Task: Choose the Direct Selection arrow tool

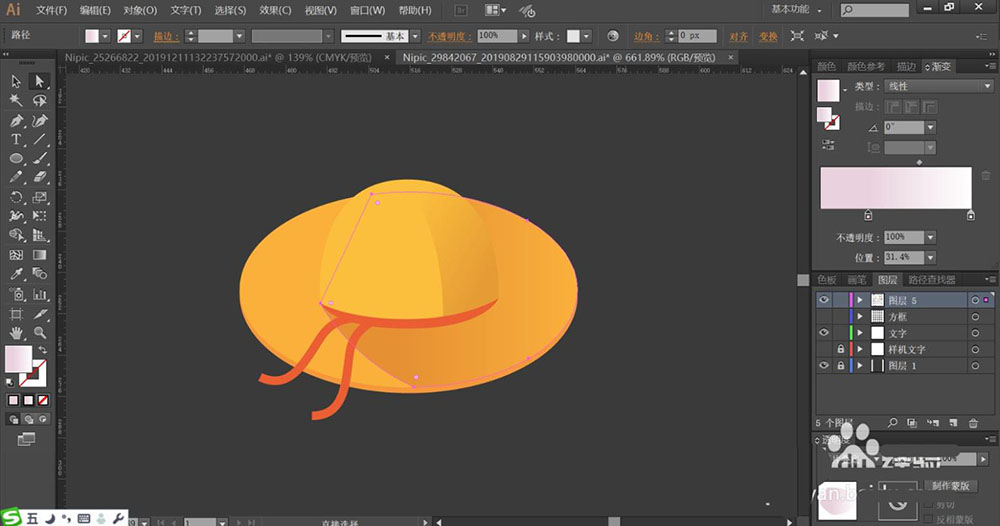Action: pyautogui.click(x=40, y=81)
